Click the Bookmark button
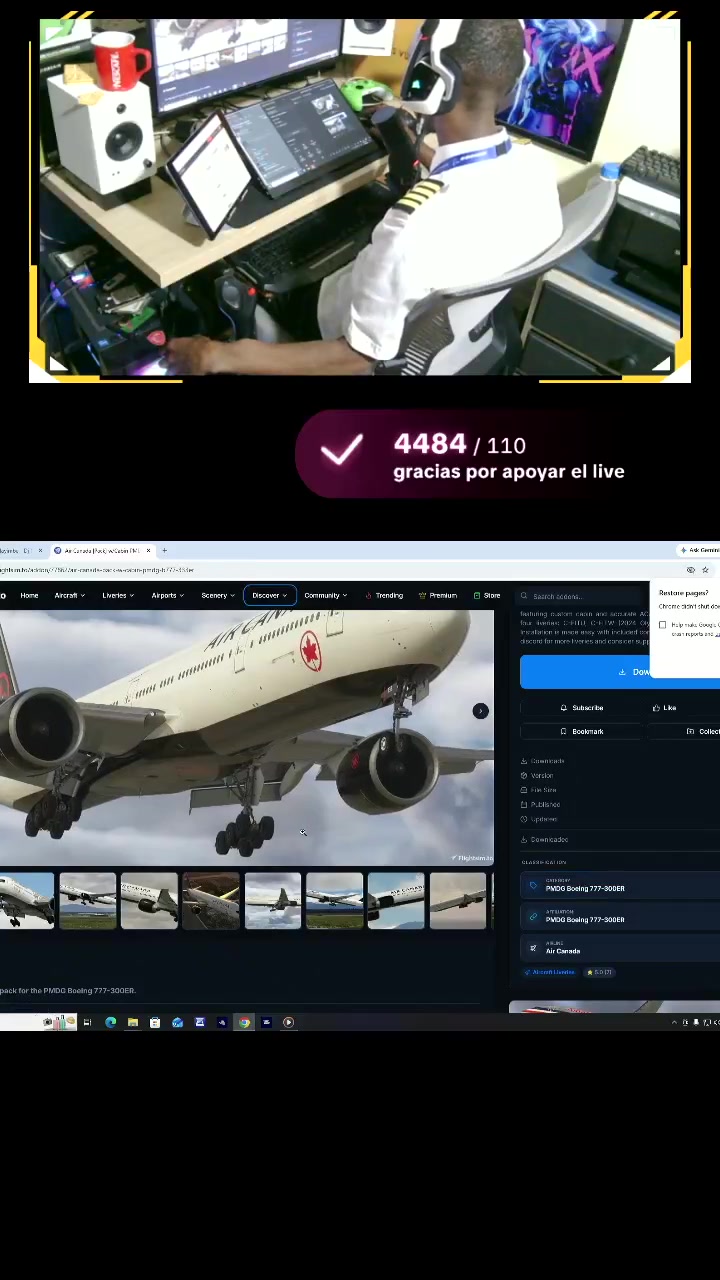Image resolution: width=720 pixels, height=1280 pixels. 581,732
